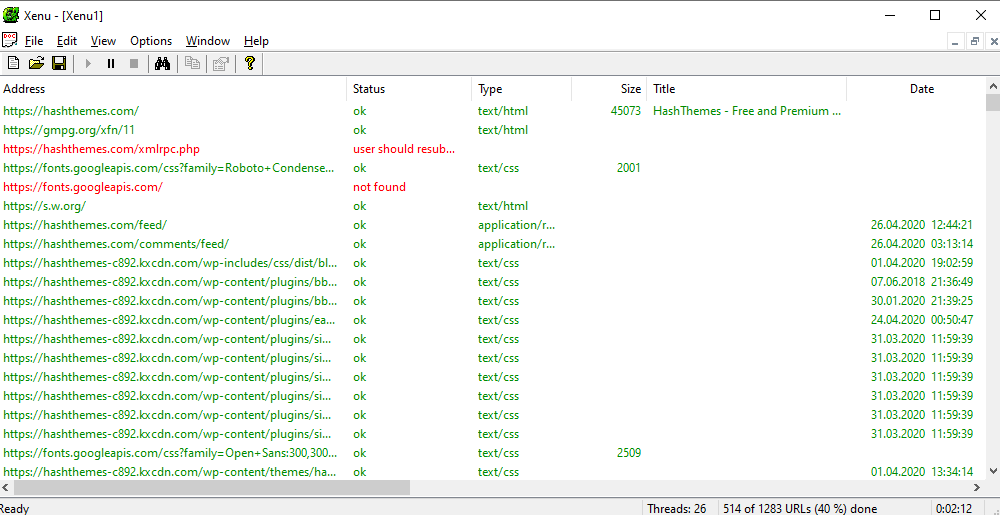Click the 'user should resub...' status cell
Screen dimensions: 1000x515
coord(404,149)
